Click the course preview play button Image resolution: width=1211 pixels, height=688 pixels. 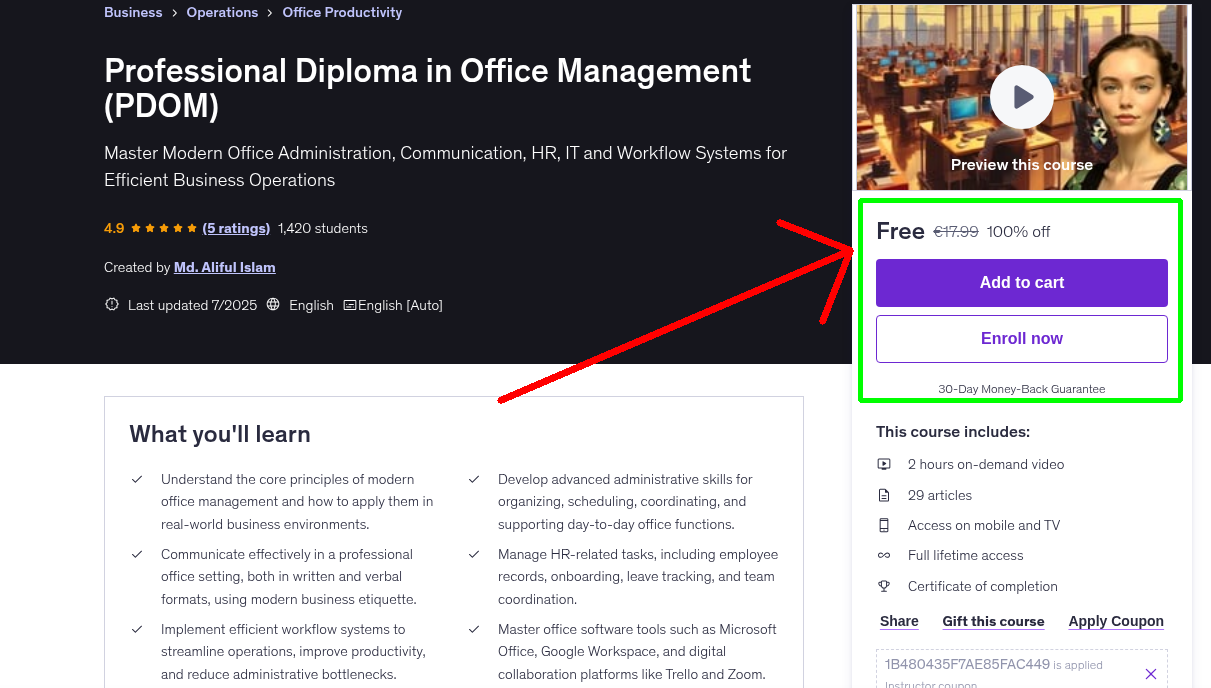1021,97
